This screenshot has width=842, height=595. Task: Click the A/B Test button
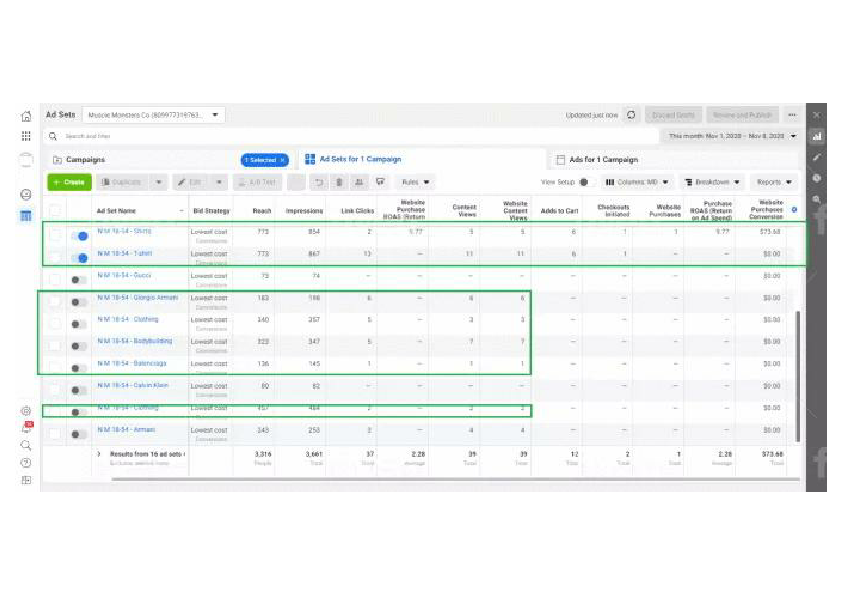click(x=257, y=182)
